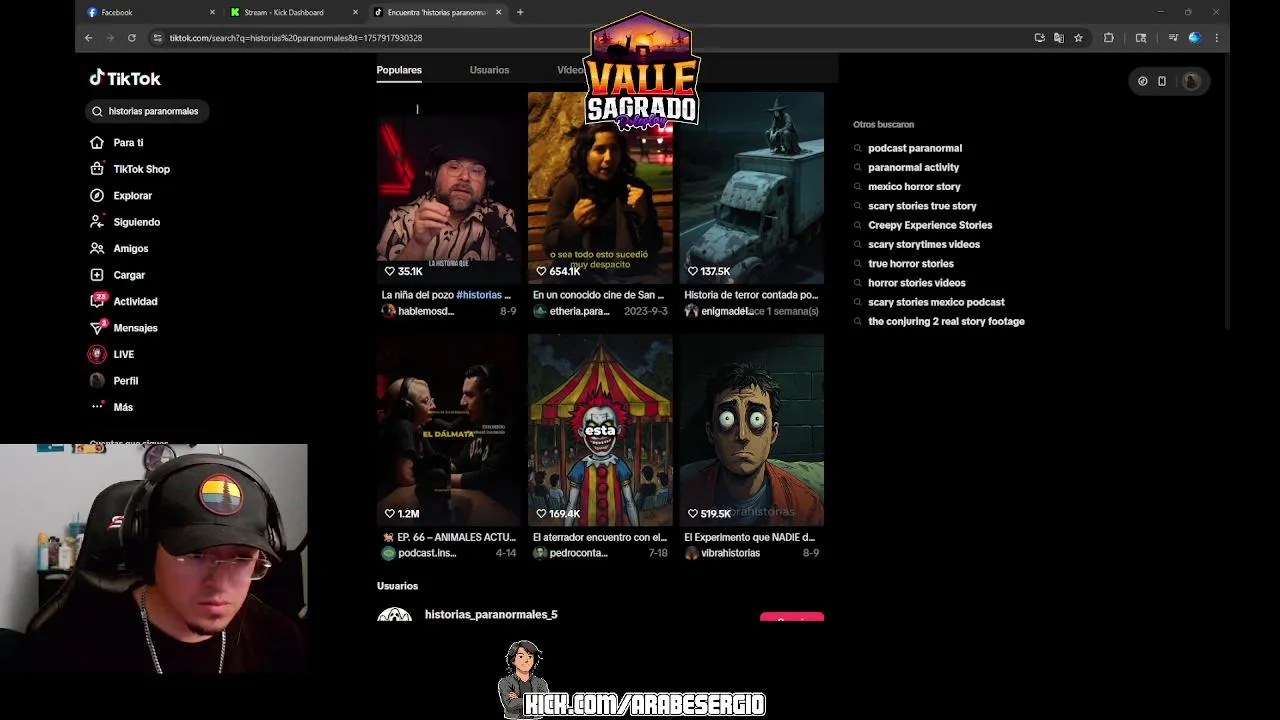Image resolution: width=1280 pixels, height=720 pixels.
Task: Open the clown circus video thumbnail
Action: tap(600, 430)
